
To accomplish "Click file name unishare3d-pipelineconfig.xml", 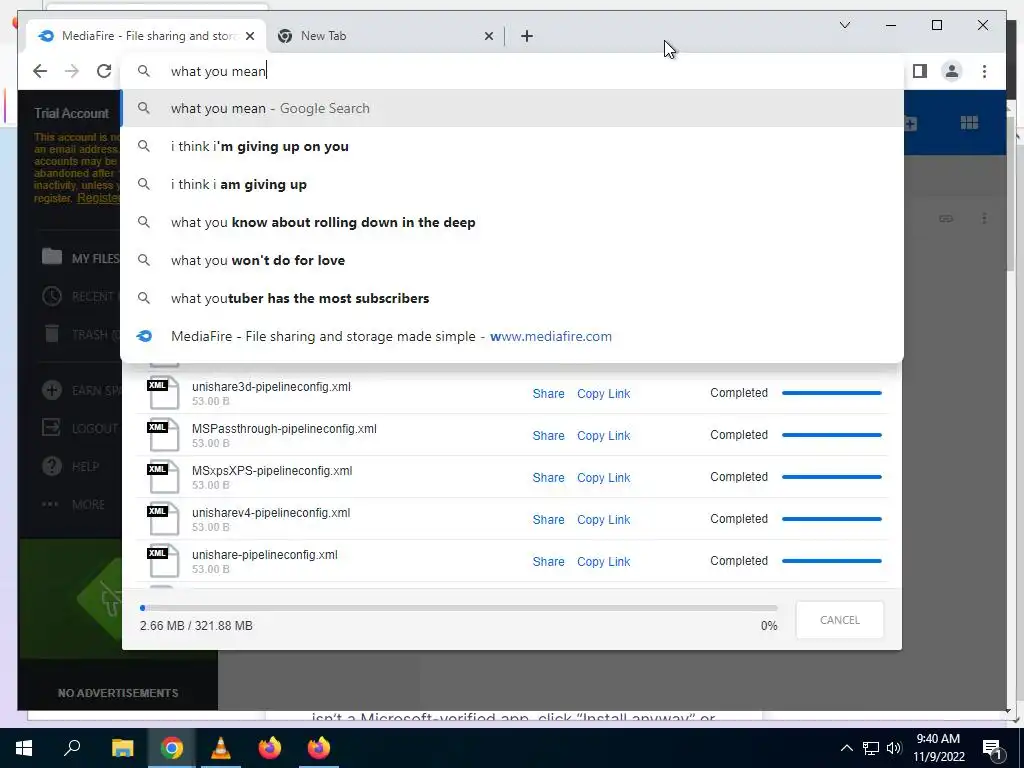I will click(x=271, y=387).
